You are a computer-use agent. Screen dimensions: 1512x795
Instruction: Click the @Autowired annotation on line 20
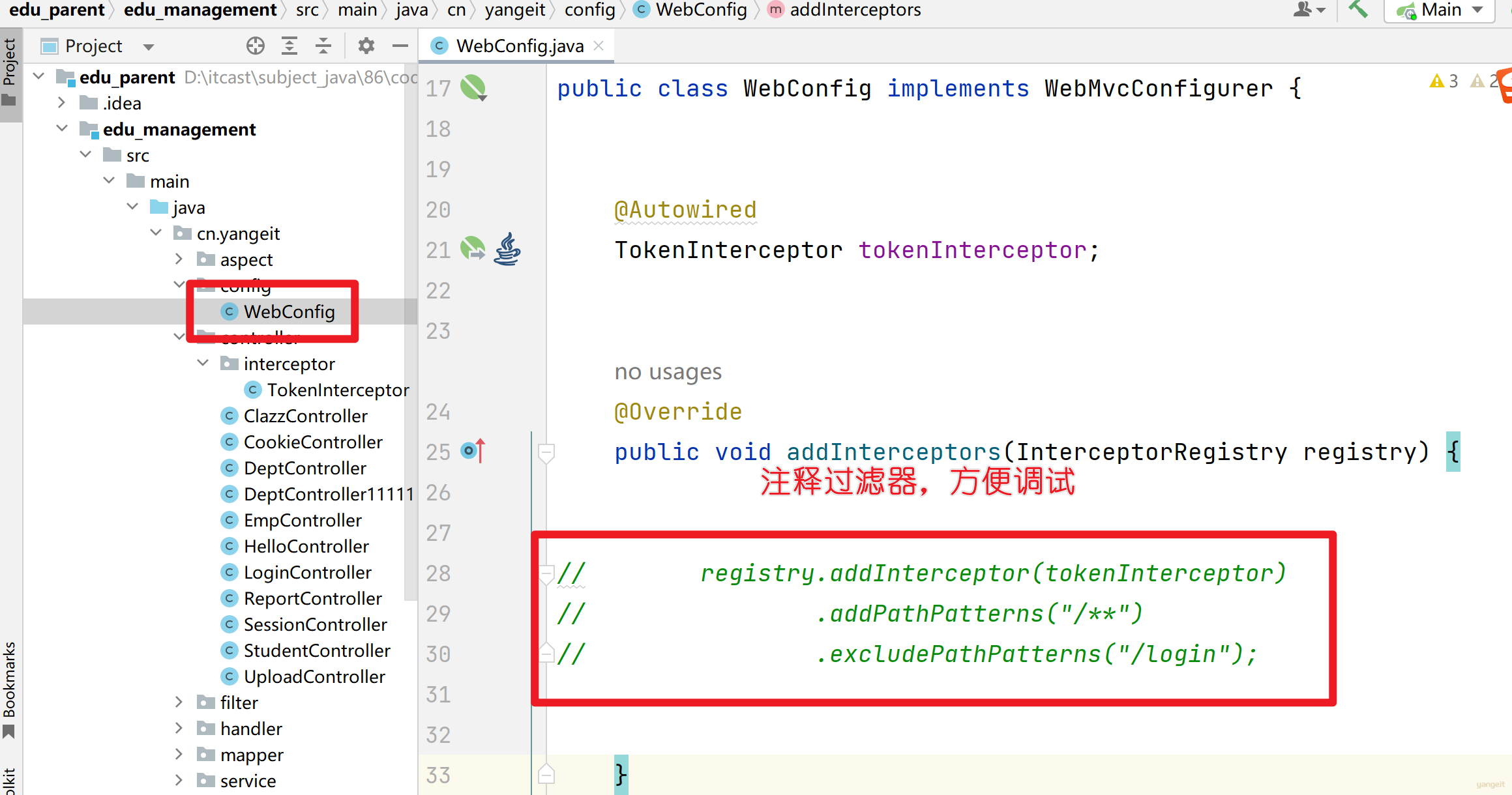click(x=685, y=210)
